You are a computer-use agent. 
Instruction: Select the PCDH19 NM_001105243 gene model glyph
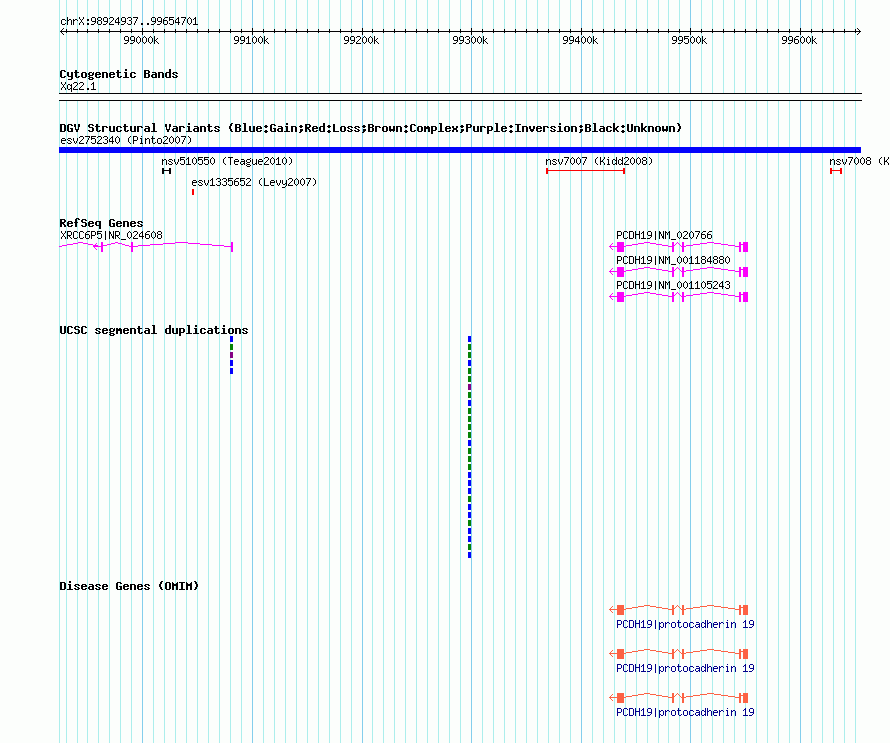tap(678, 297)
